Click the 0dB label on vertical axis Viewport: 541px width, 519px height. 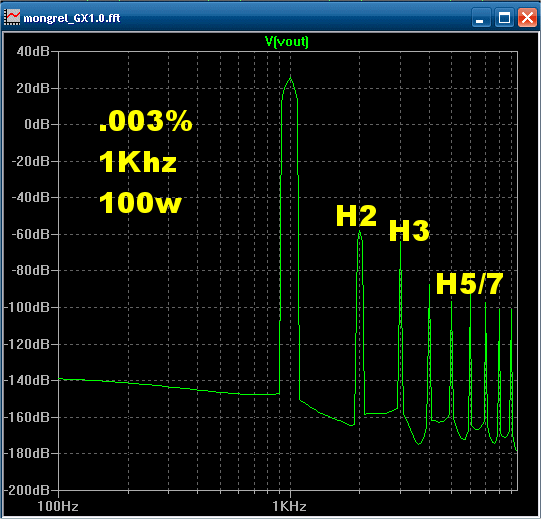tap(37, 124)
